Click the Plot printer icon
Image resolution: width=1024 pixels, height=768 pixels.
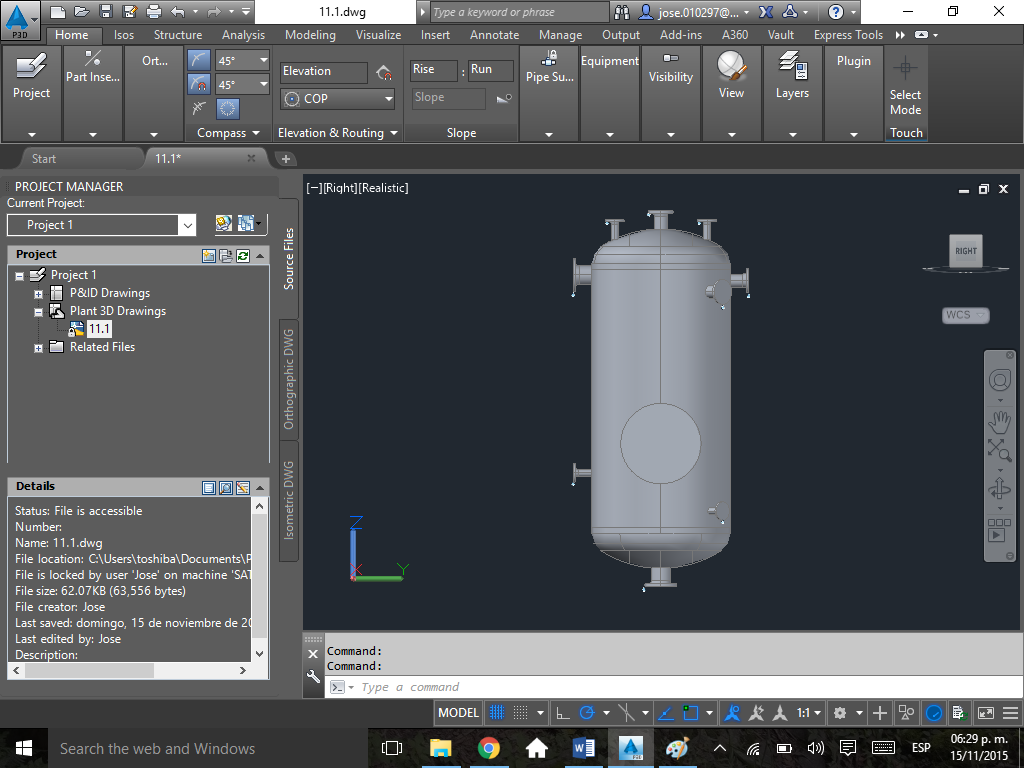[x=153, y=12]
